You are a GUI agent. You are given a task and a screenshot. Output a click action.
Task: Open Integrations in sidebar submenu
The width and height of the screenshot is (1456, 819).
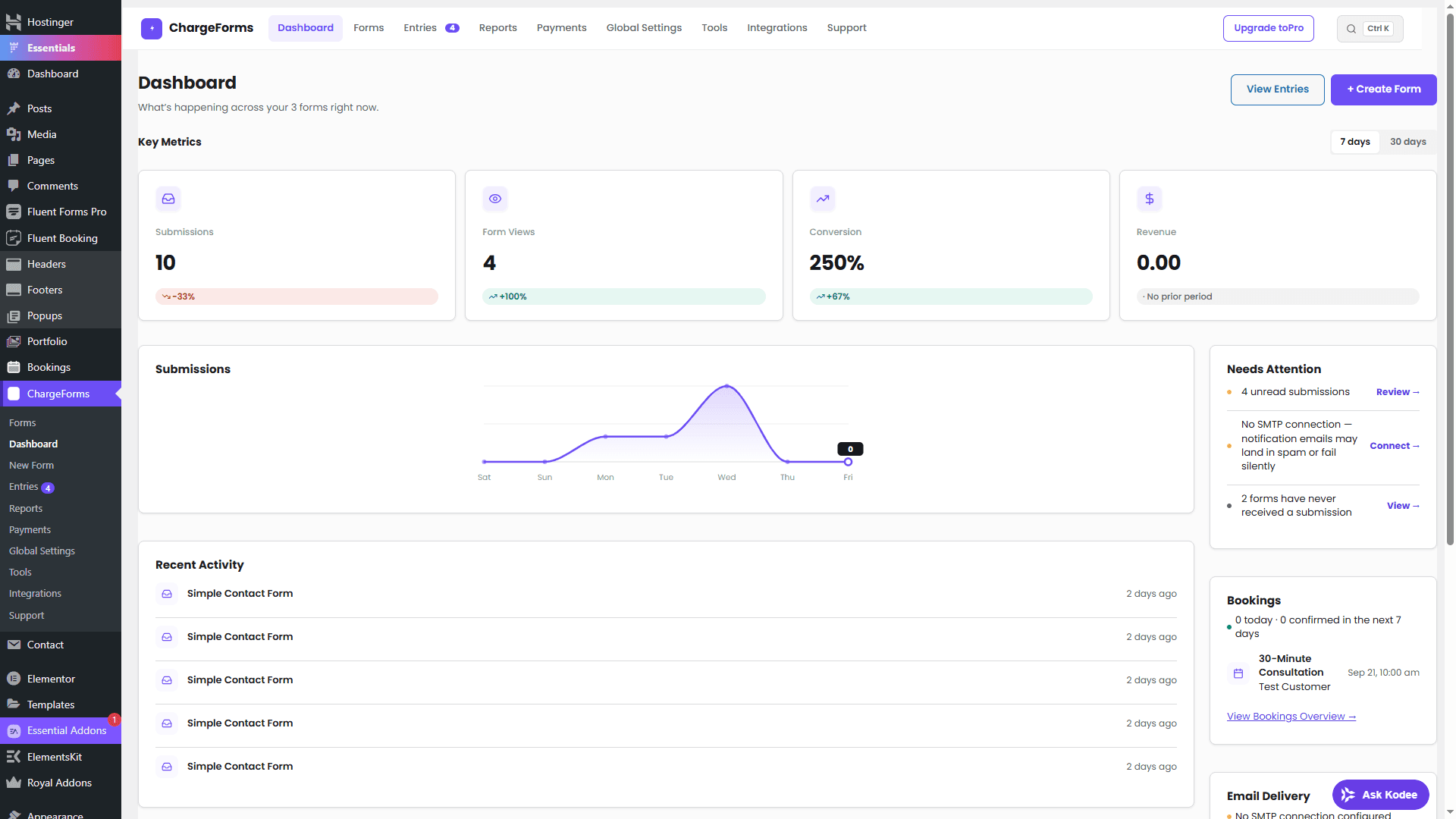point(35,594)
